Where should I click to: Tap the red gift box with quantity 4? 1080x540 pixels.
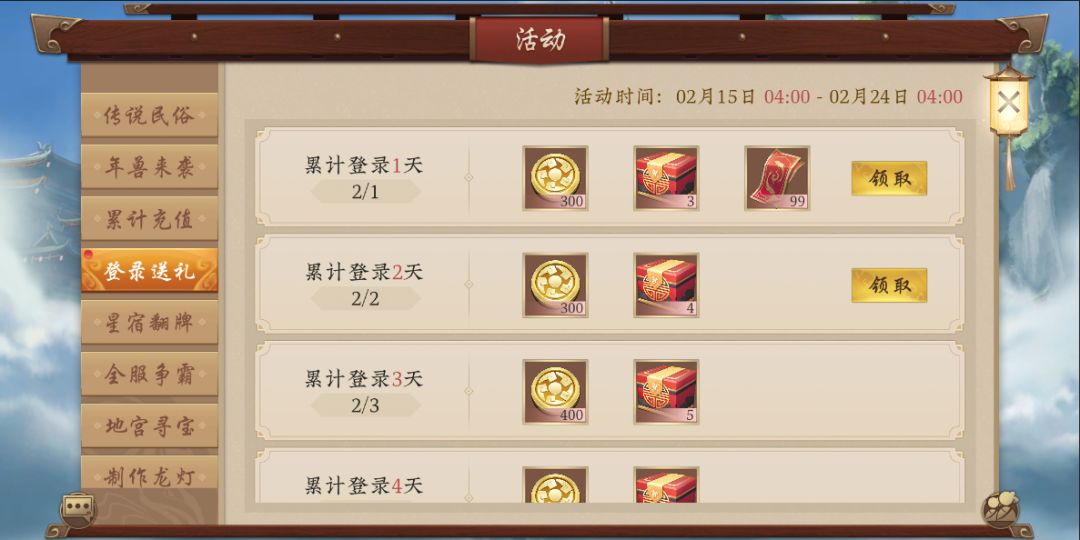pos(666,284)
